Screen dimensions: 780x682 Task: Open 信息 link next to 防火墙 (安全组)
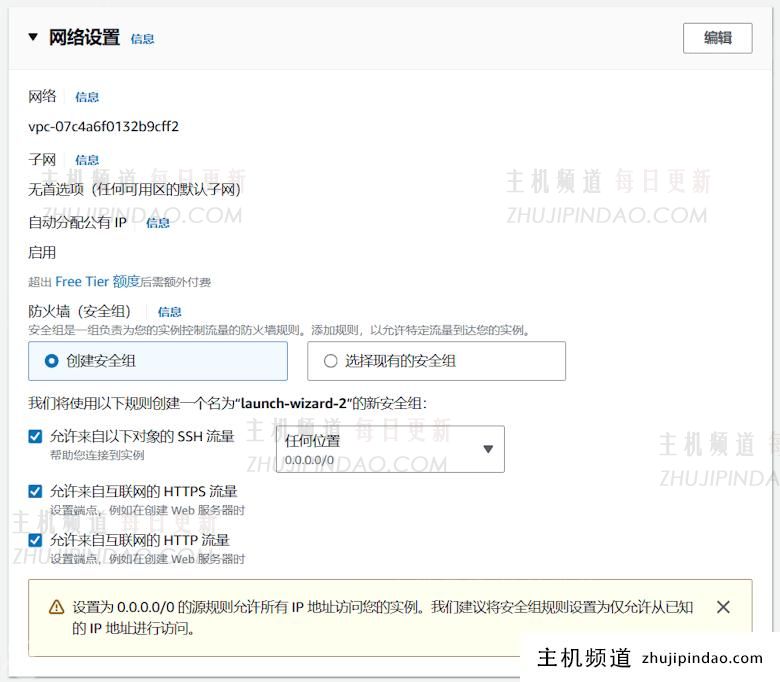coord(170,312)
